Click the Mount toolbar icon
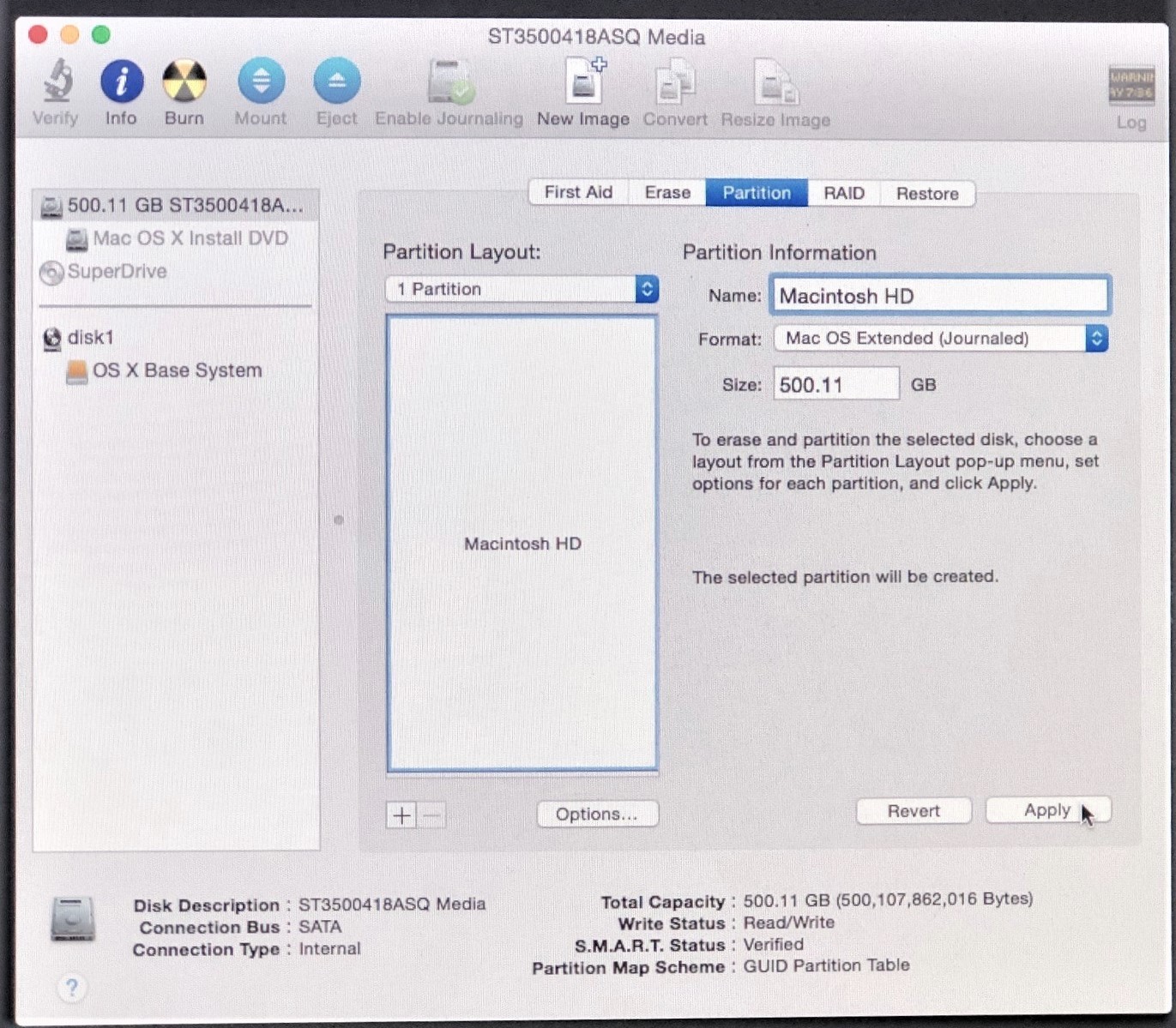The image size is (1176, 1028). point(261,81)
